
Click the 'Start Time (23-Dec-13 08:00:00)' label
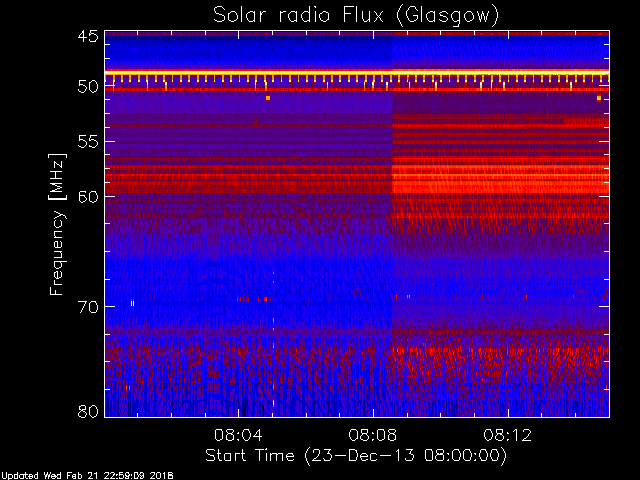pos(356,456)
